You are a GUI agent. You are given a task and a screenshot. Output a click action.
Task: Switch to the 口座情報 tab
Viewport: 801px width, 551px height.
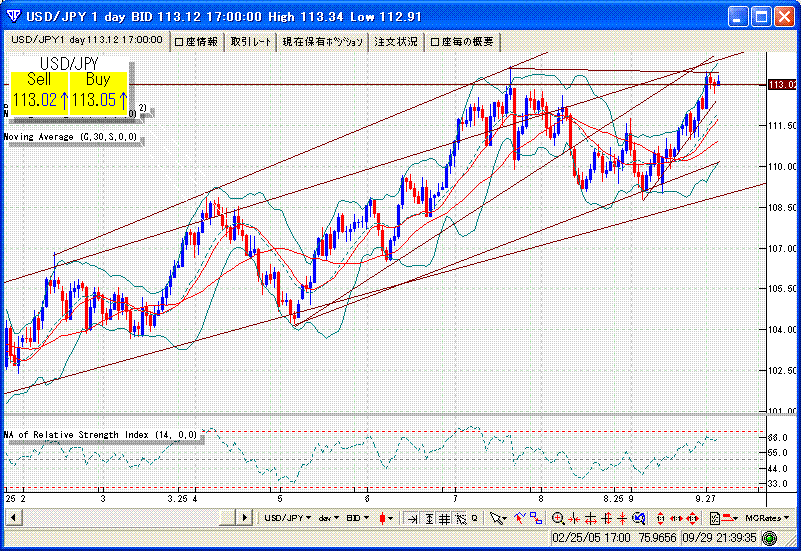click(x=196, y=41)
